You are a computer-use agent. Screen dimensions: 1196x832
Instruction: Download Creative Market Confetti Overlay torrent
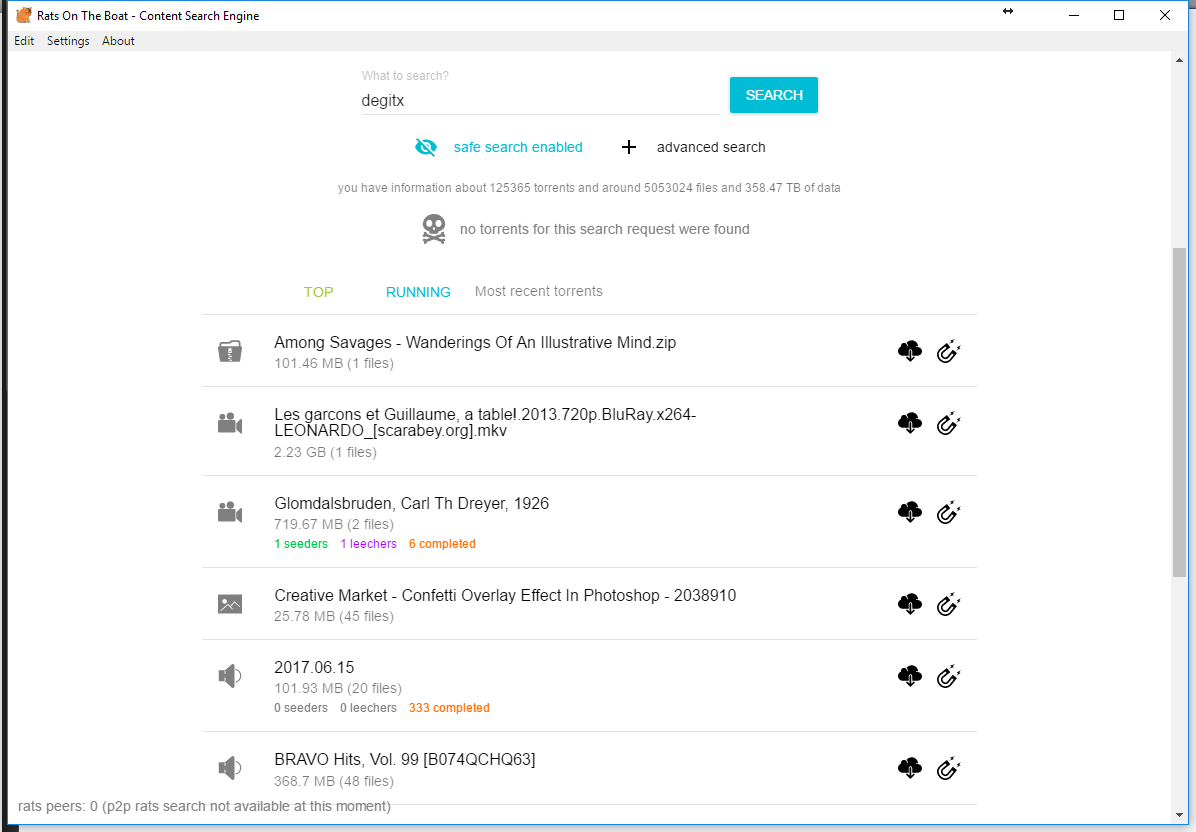pos(909,604)
